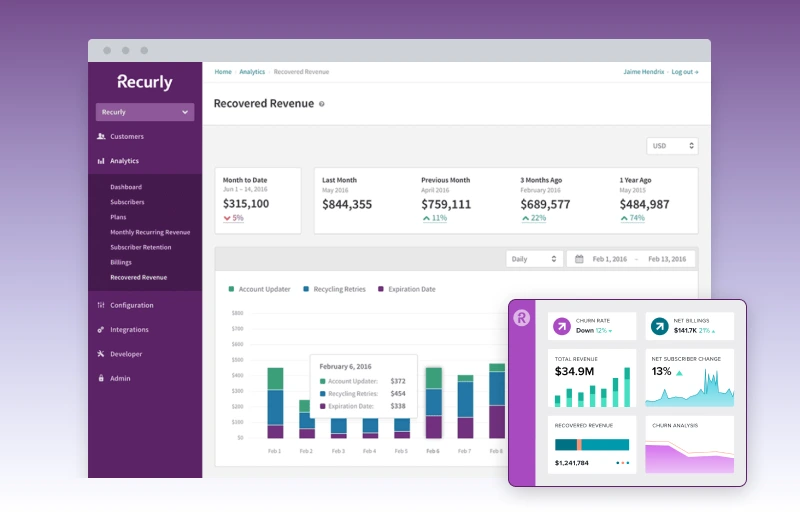Click the Configuration sliders icon
The image size is (800, 518).
tap(101, 305)
